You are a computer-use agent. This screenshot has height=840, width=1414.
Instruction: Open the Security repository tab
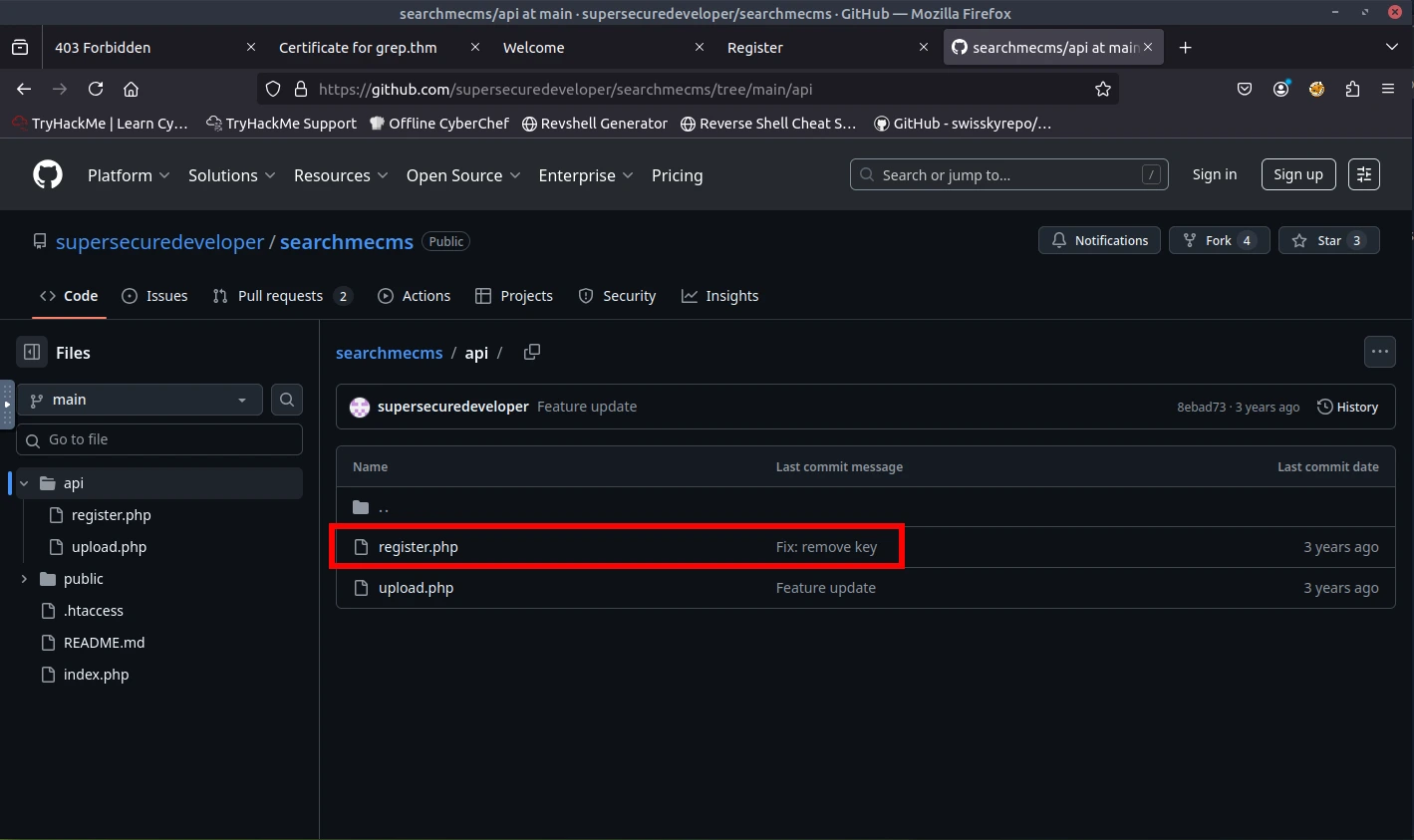[618, 296]
